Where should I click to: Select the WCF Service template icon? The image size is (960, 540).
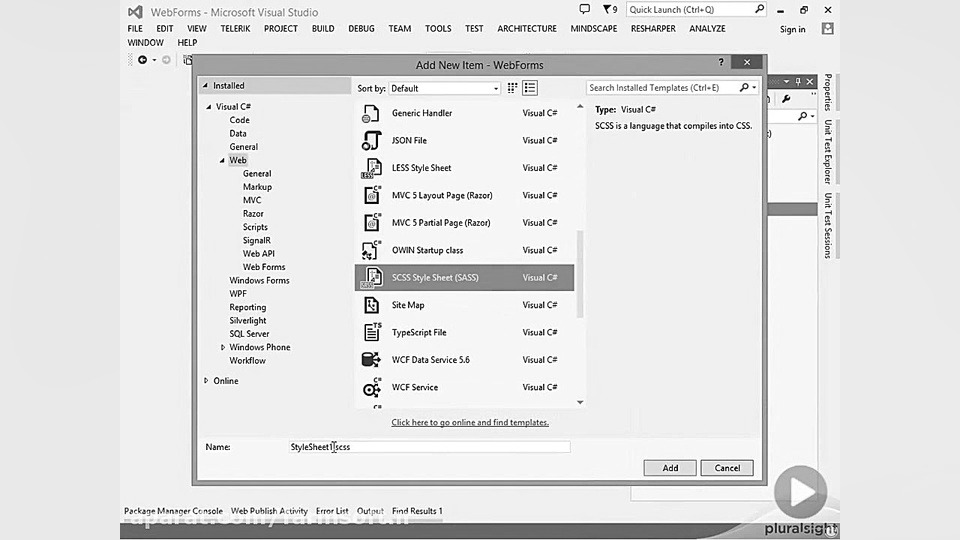(x=371, y=388)
